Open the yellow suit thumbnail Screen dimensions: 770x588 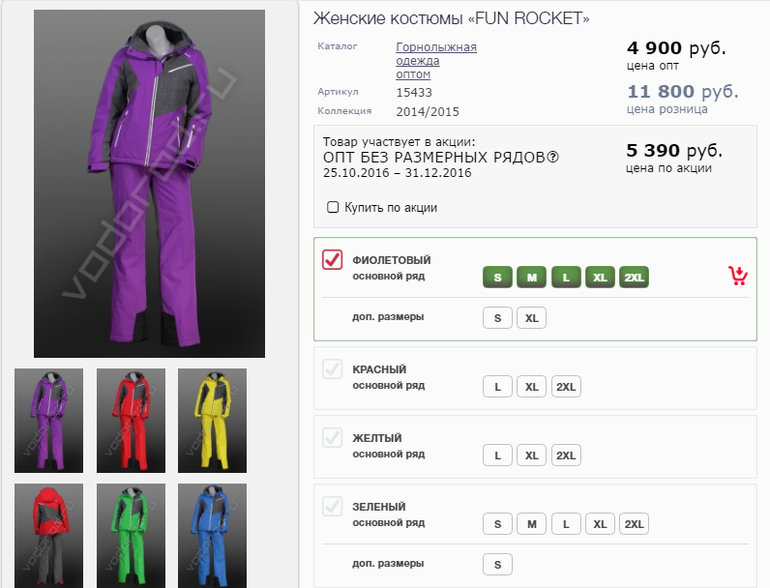click(212, 420)
